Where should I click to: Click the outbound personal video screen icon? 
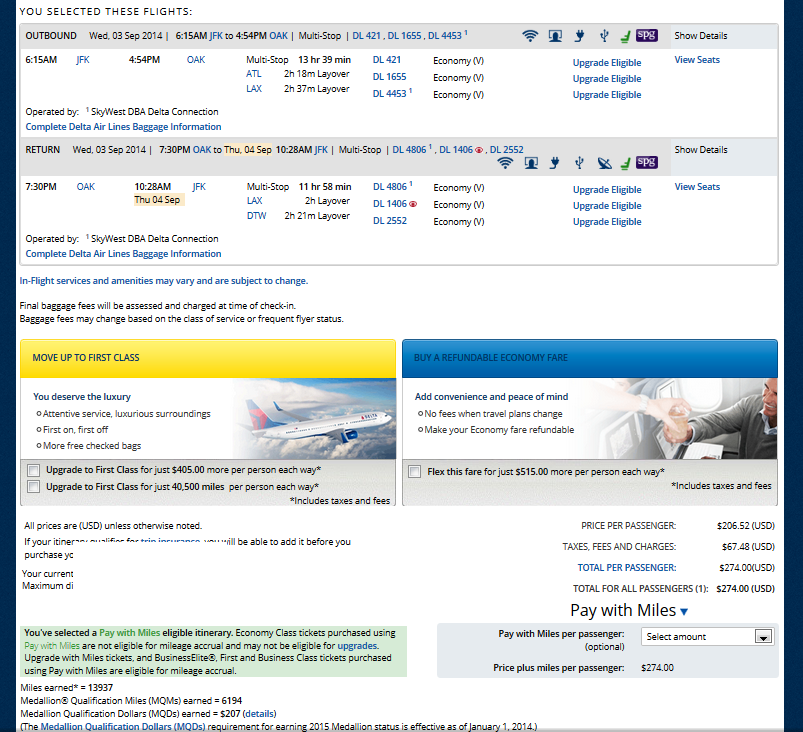[555, 36]
